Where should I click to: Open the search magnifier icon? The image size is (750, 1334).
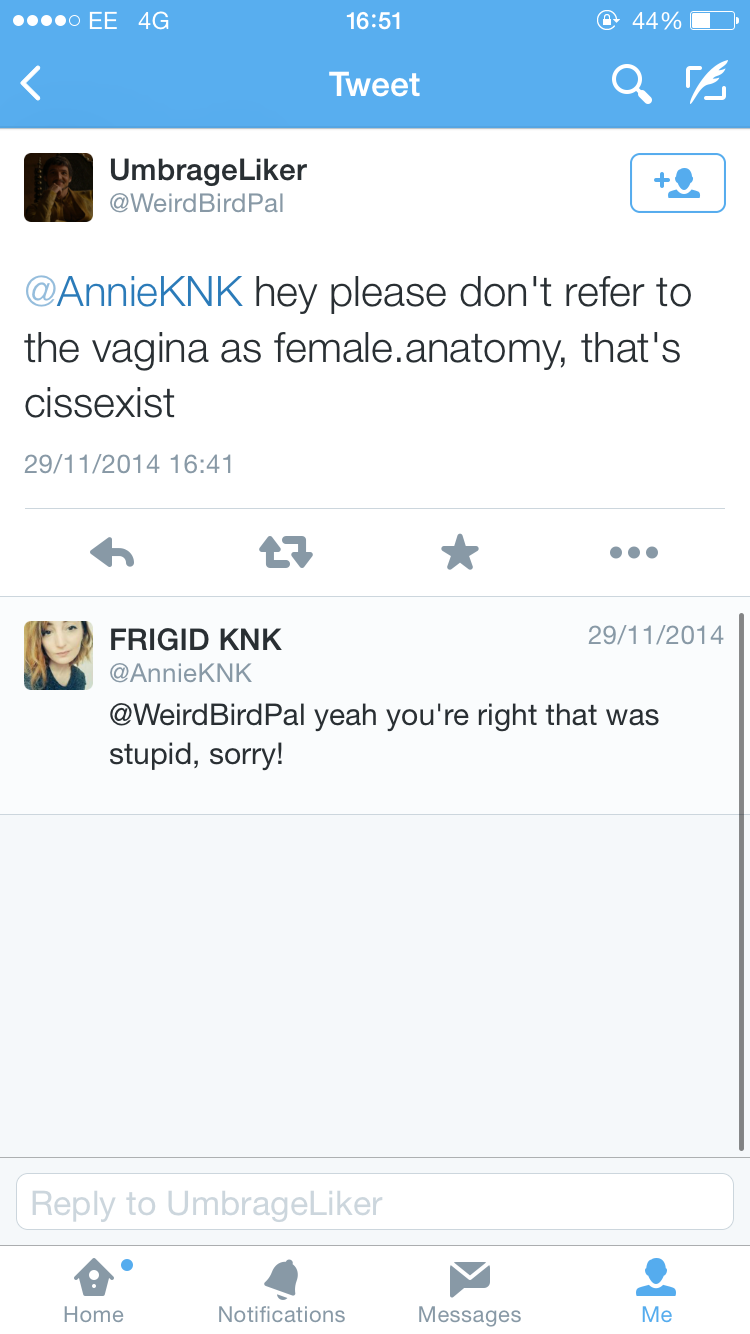coord(631,84)
